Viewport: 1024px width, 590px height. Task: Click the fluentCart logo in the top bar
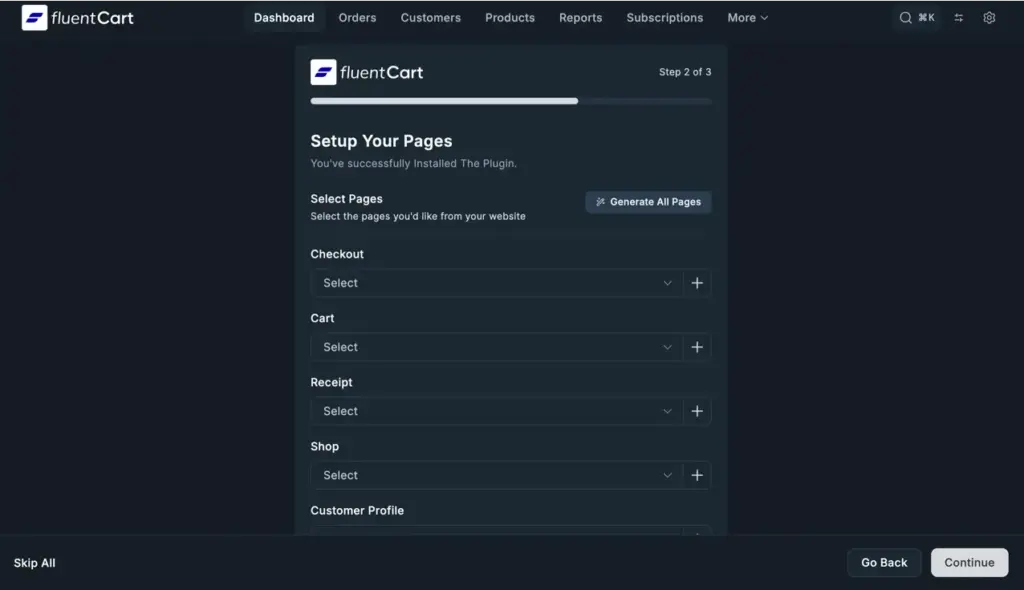point(77,18)
